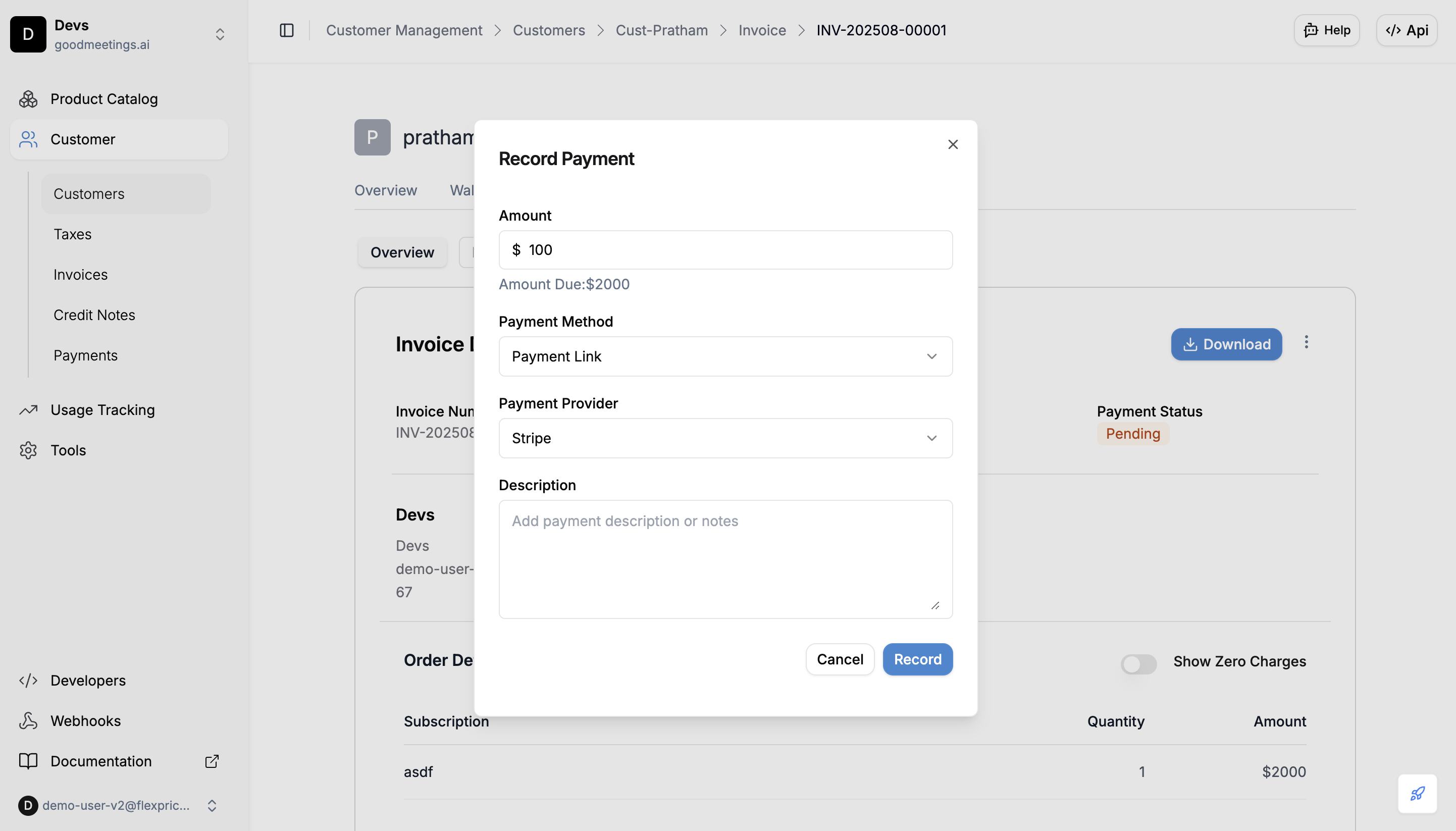Screen dimensions: 1456x831
Task: Open the invoice three-dot options menu
Action: tap(1306, 342)
